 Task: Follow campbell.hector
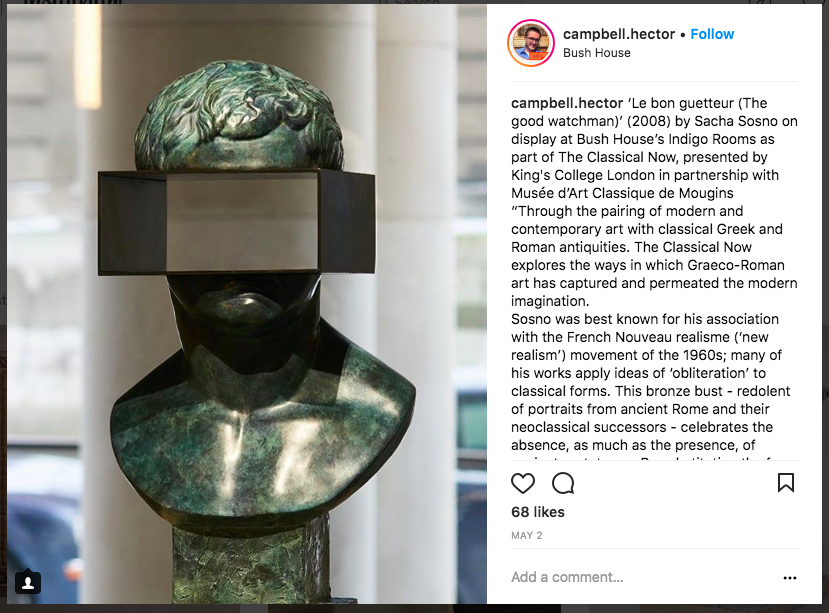tap(712, 34)
